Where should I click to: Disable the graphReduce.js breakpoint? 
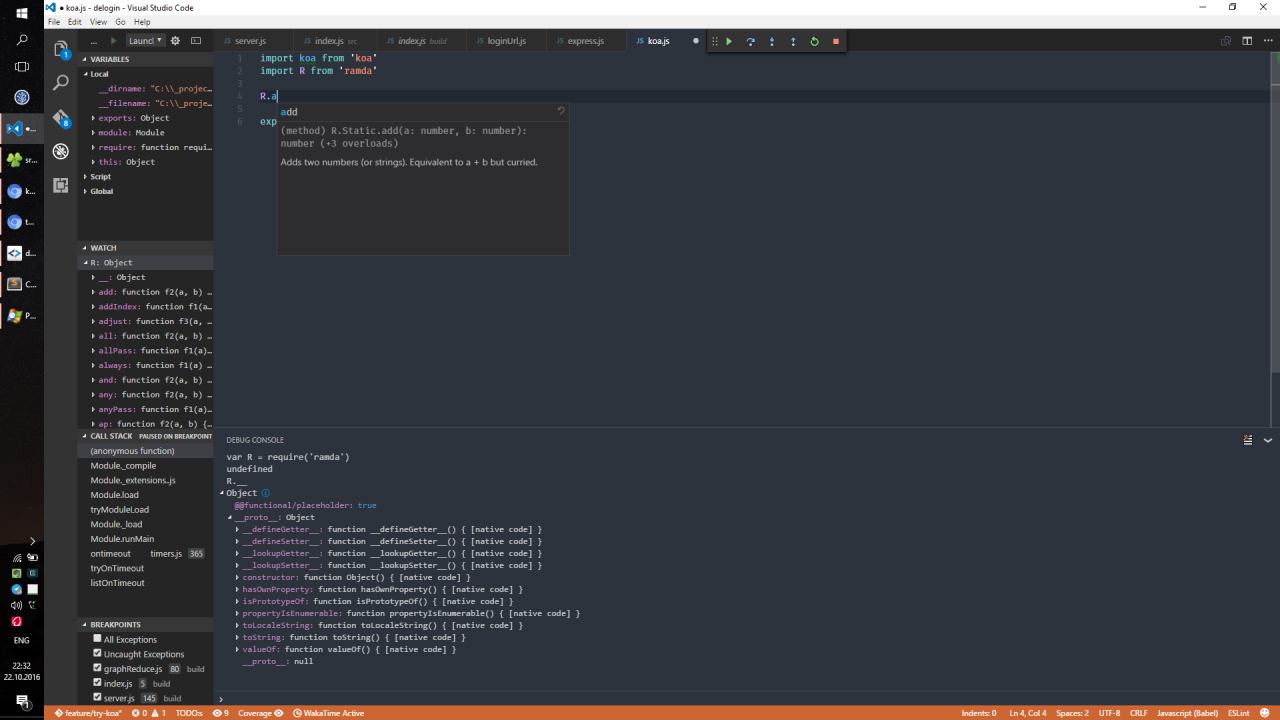97,668
